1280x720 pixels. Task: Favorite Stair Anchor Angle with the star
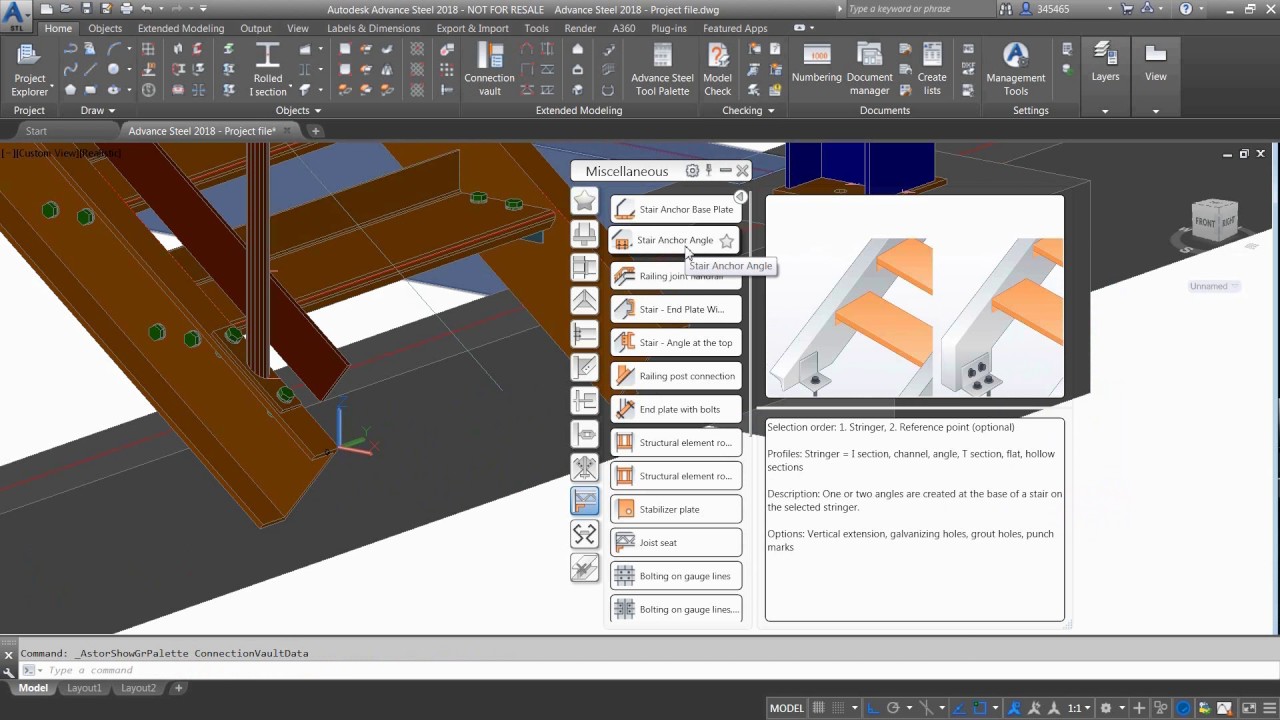coord(727,240)
